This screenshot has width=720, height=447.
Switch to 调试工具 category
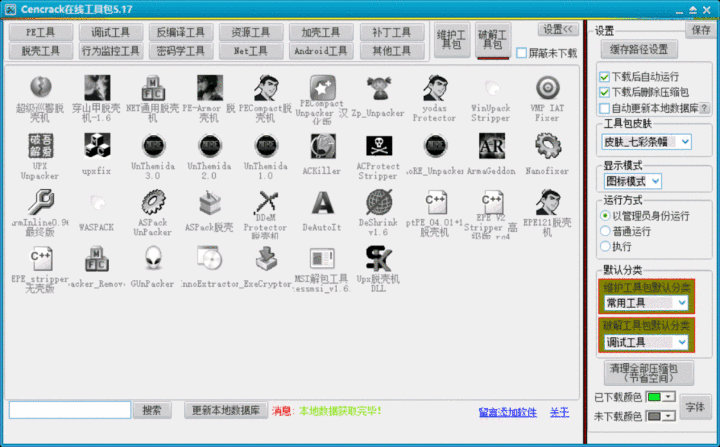[111, 32]
